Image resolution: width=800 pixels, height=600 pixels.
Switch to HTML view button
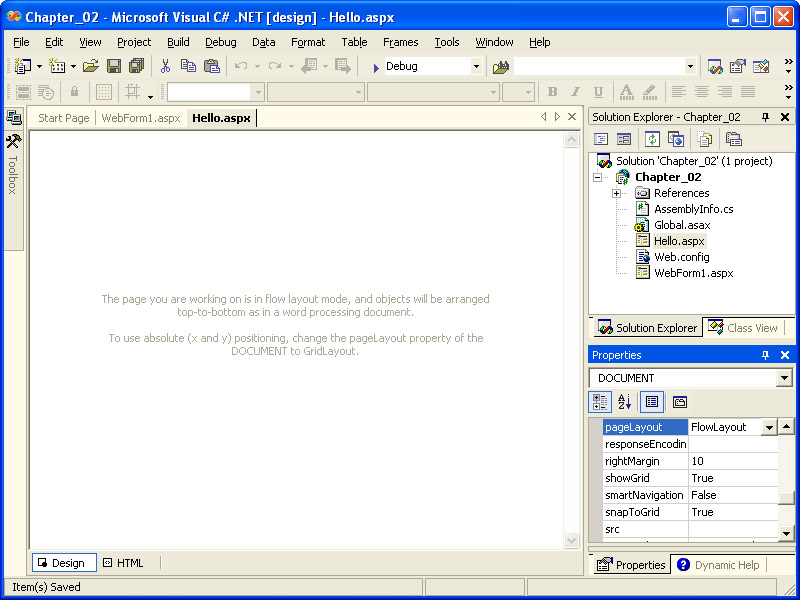click(124, 563)
